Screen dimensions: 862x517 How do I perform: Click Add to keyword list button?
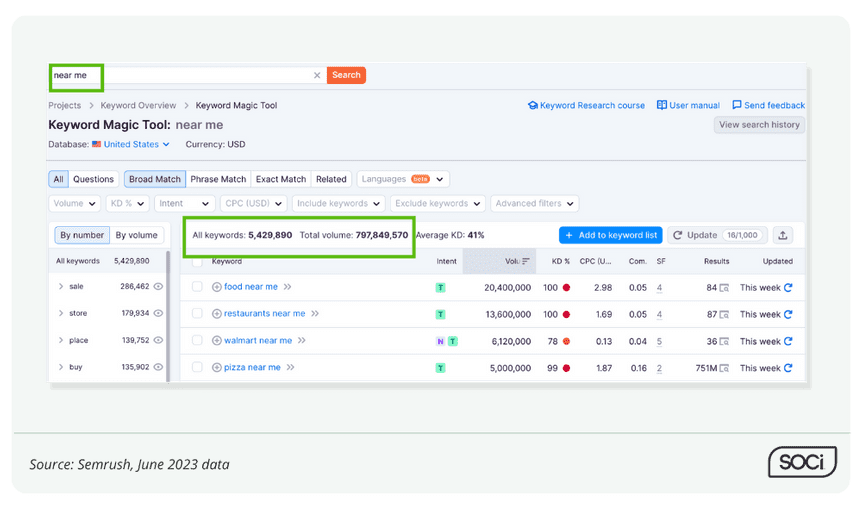click(x=611, y=235)
